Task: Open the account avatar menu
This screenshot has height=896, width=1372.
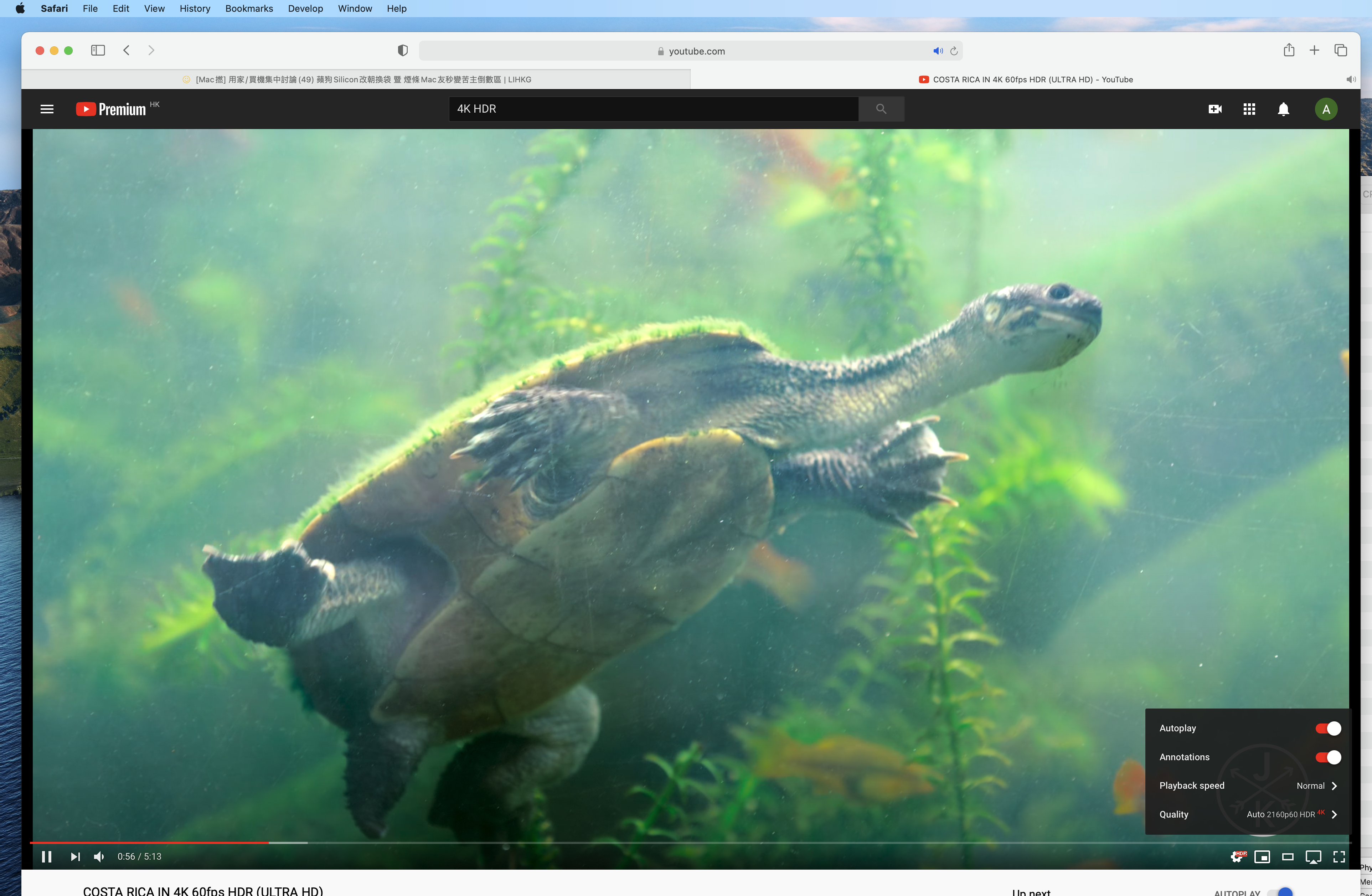Action: (1326, 109)
